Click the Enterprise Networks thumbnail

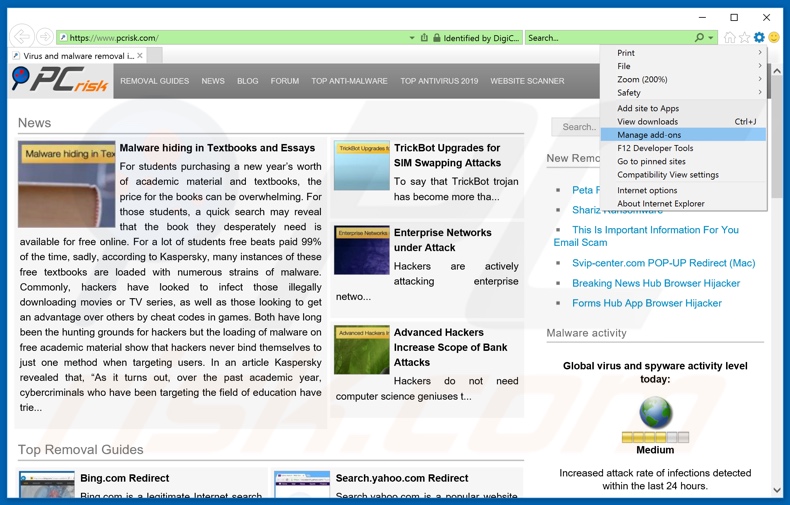click(362, 250)
